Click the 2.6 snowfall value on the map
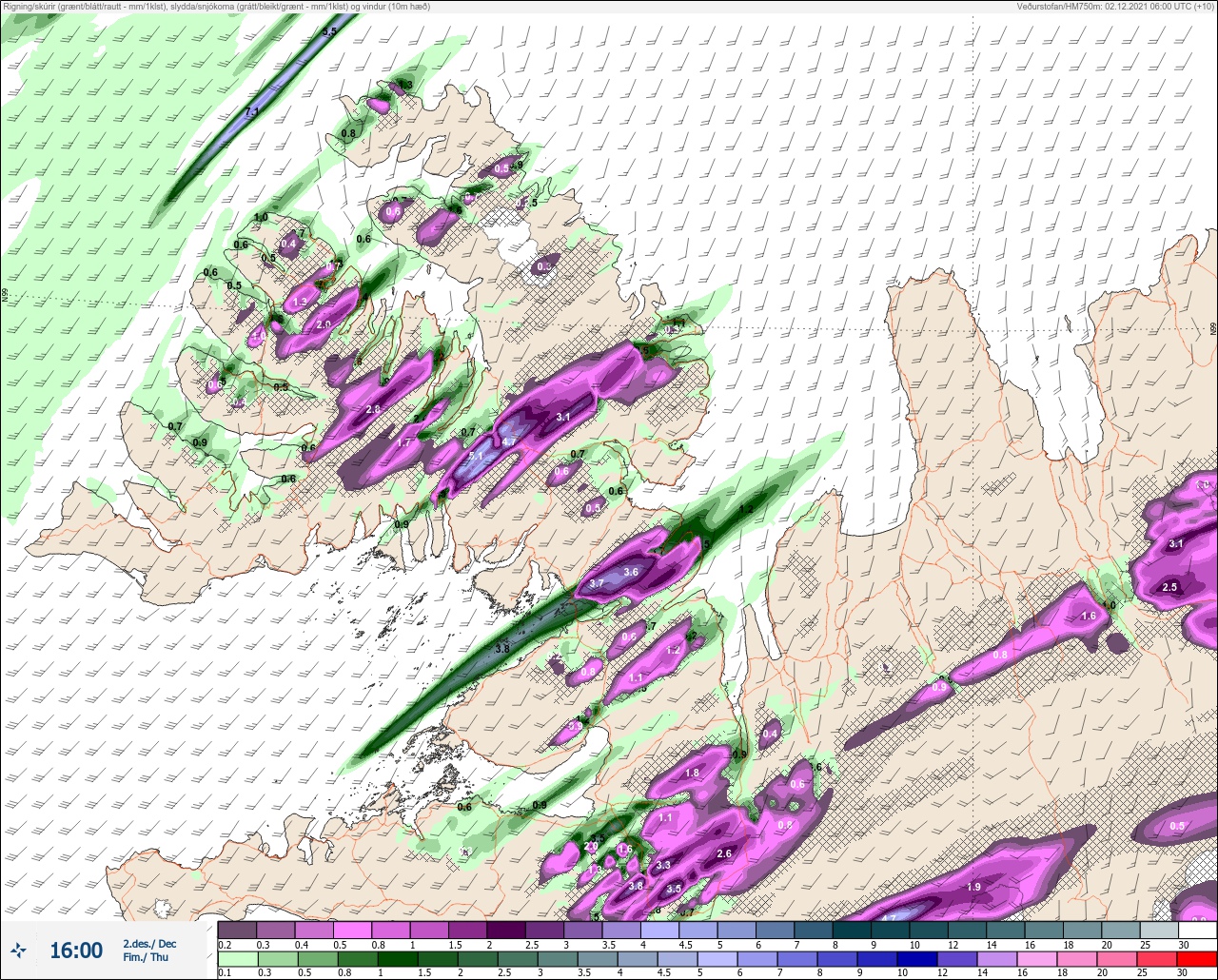 pyautogui.click(x=724, y=853)
